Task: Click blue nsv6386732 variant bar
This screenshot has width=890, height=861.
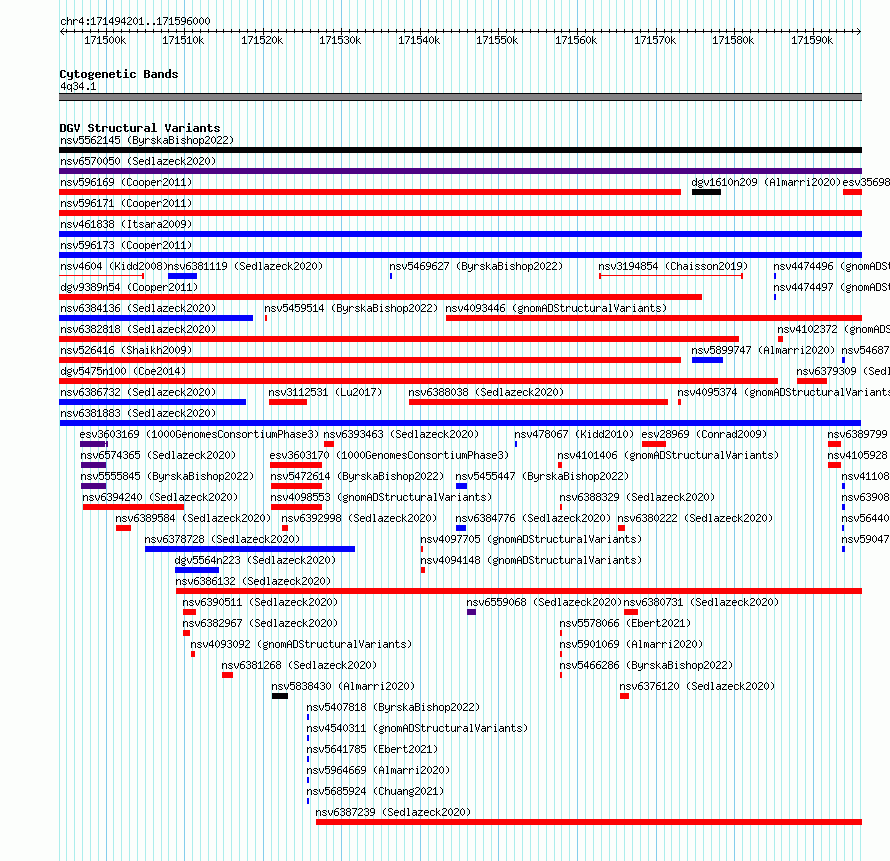Action: click(x=153, y=402)
